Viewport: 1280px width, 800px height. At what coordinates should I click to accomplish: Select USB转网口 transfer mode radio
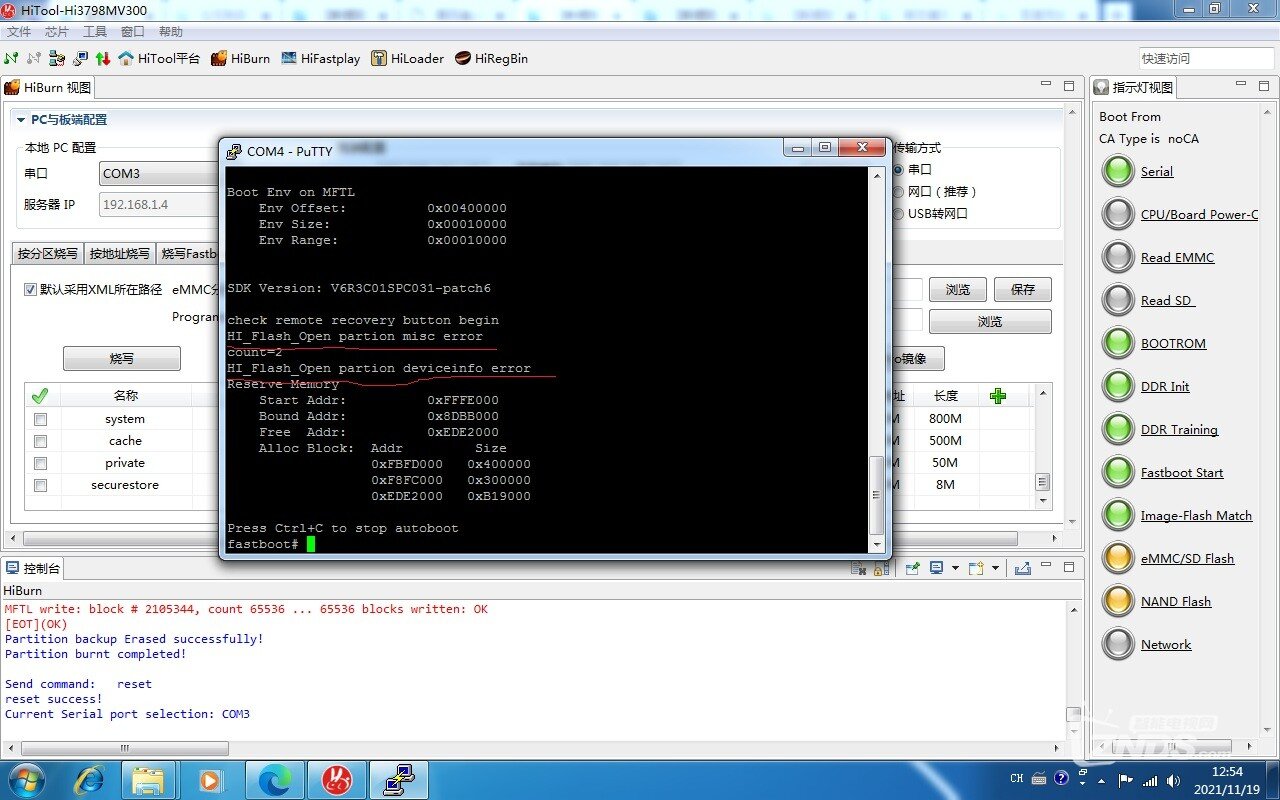tap(897, 213)
